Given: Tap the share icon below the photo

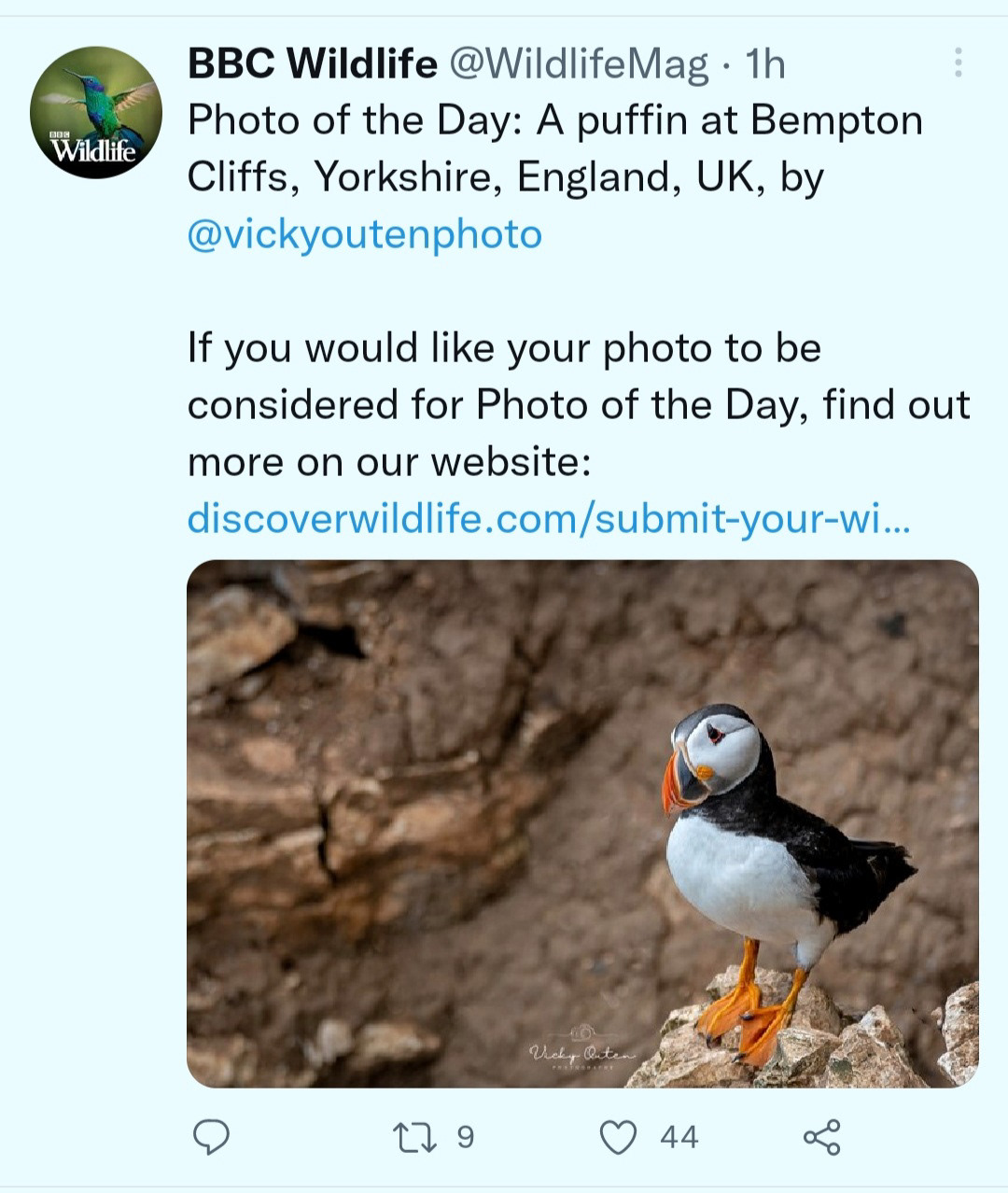Looking at the screenshot, I should (x=821, y=1136).
